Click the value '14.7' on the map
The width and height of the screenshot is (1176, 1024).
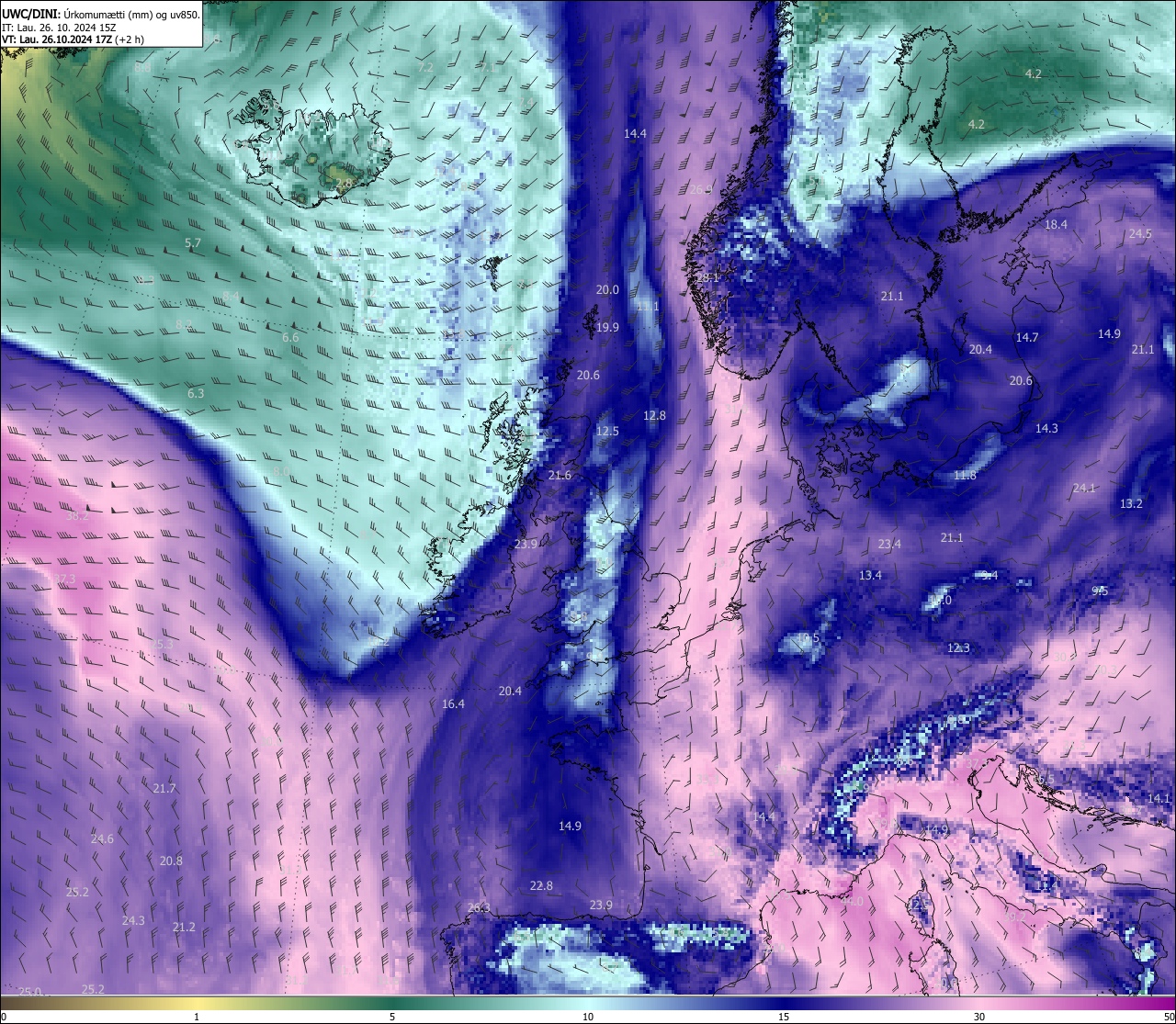coord(1027,338)
